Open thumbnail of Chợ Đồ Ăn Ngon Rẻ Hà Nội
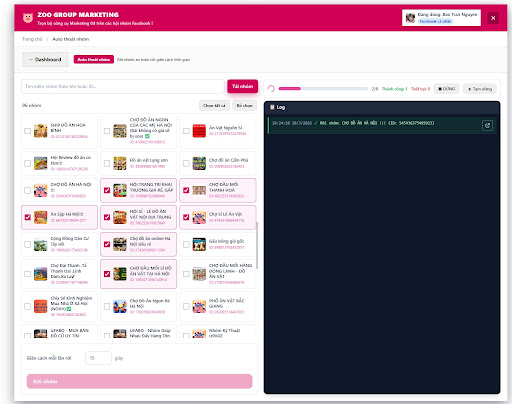The width and height of the screenshot is (512, 404). (120, 306)
